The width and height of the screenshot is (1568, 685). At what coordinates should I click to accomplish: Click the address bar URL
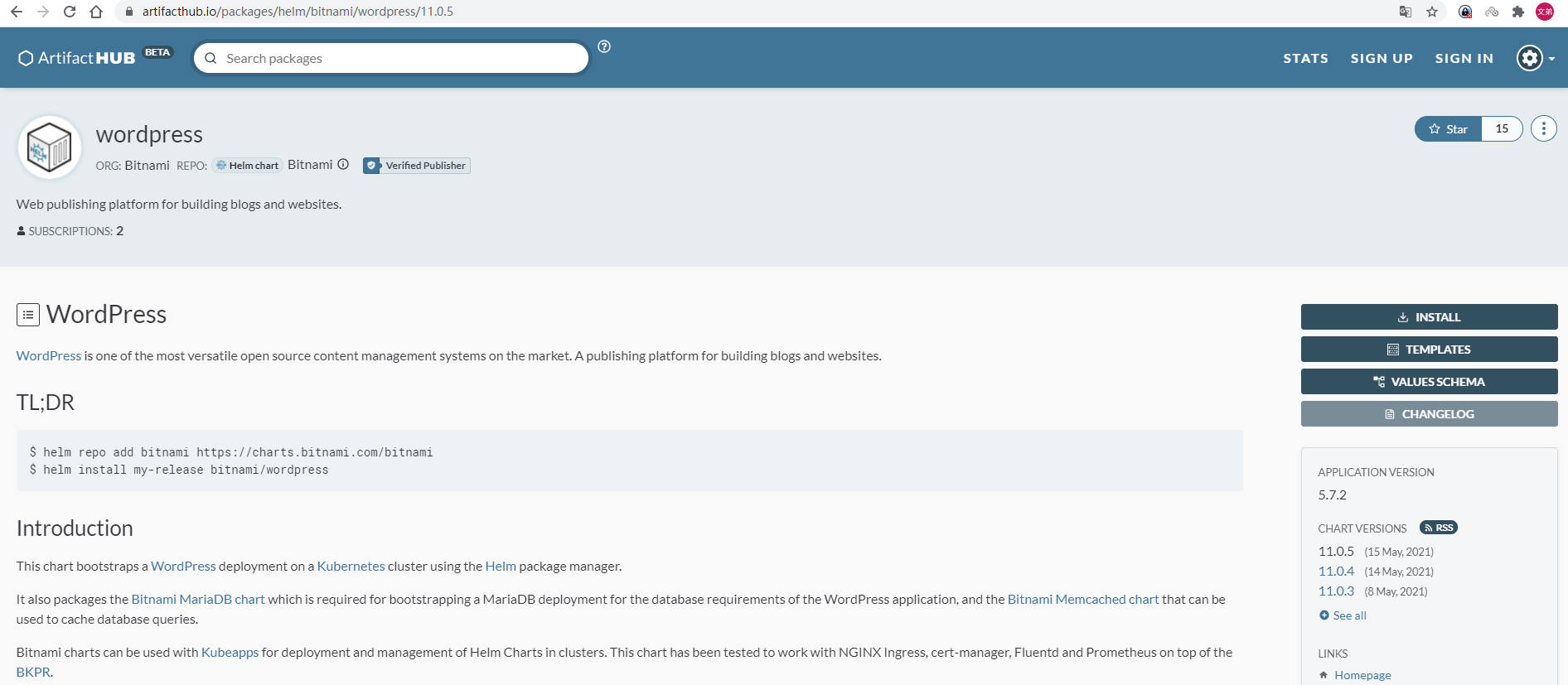(x=298, y=12)
